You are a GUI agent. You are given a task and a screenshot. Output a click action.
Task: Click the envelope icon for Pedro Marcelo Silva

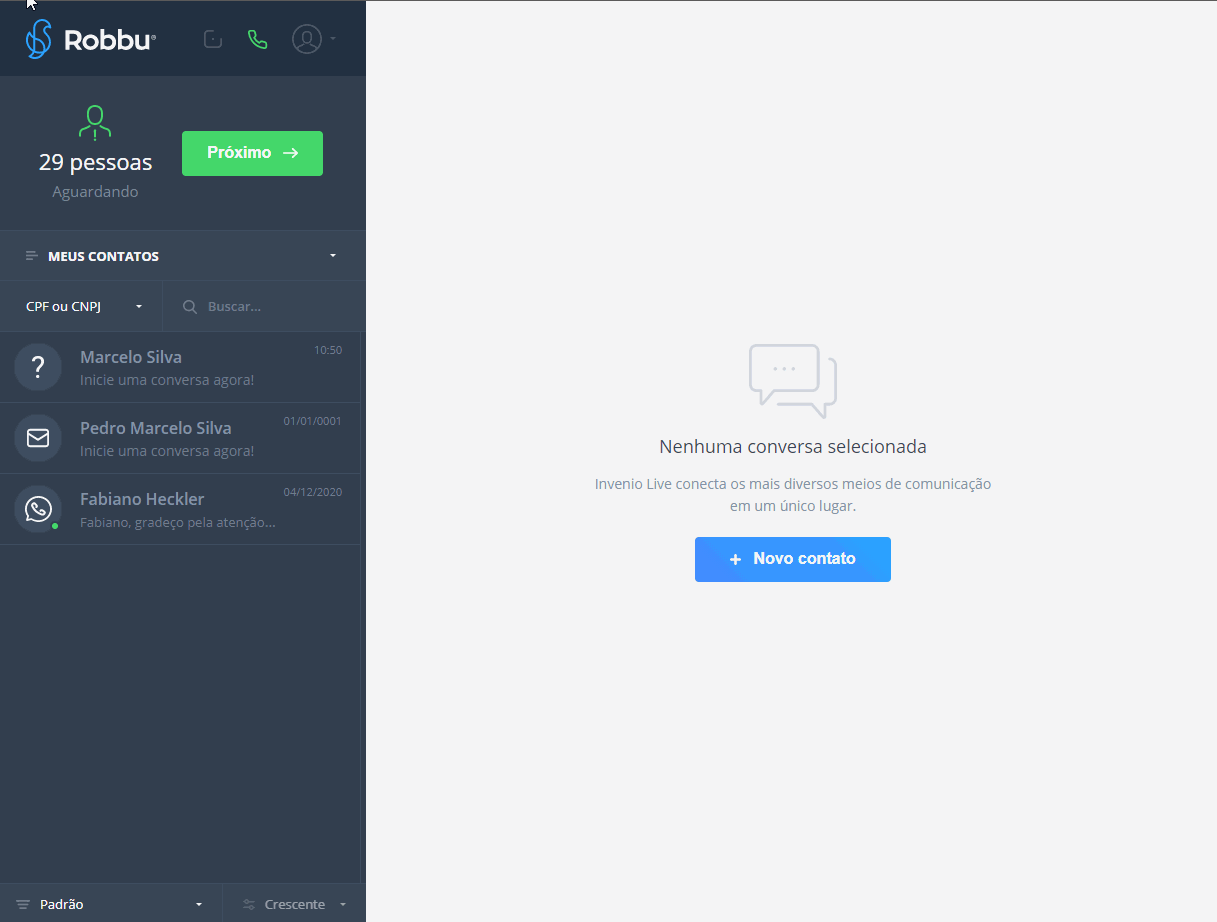point(38,438)
